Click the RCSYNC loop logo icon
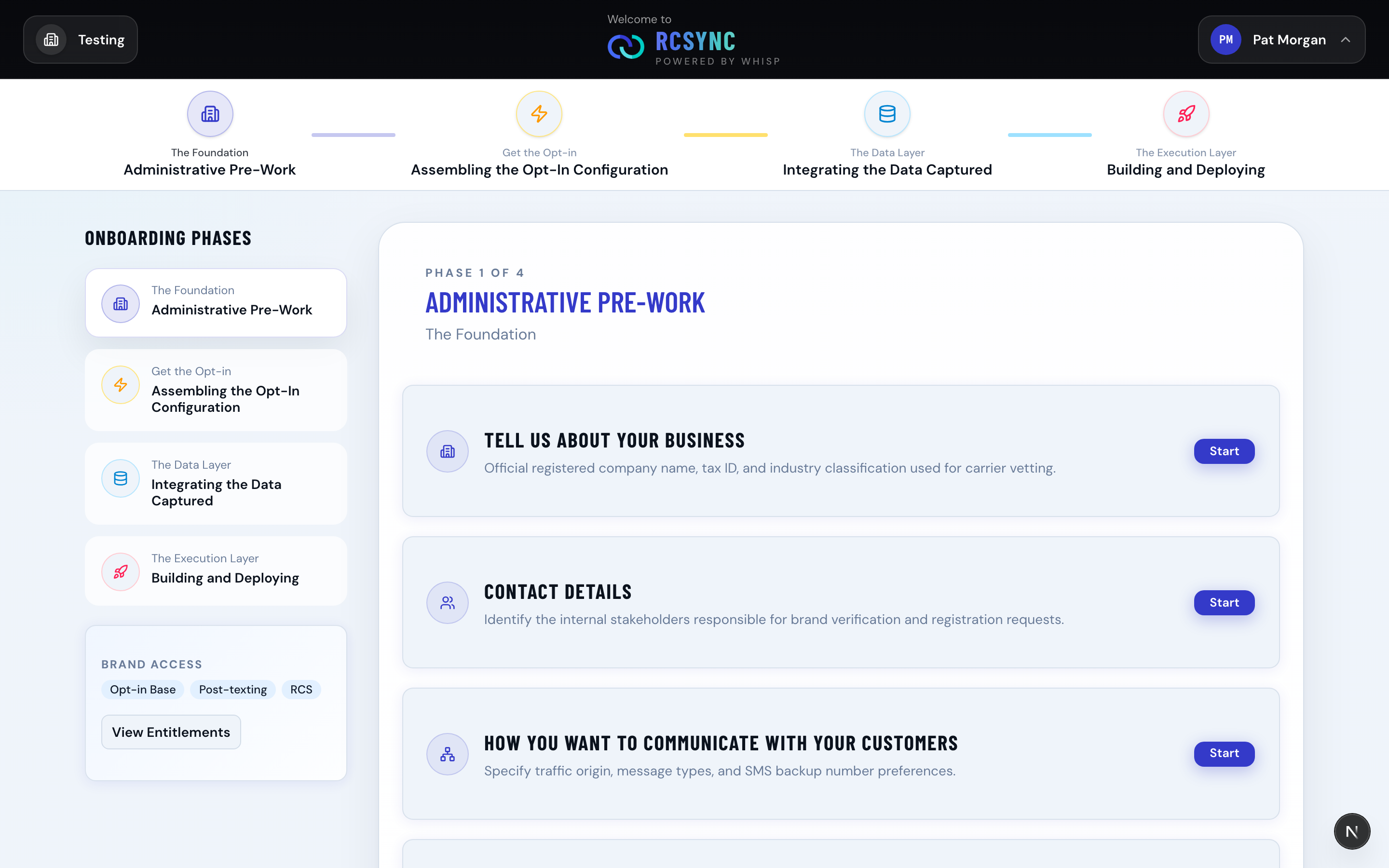The width and height of the screenshot is (1389, 868). coord(626,46)
